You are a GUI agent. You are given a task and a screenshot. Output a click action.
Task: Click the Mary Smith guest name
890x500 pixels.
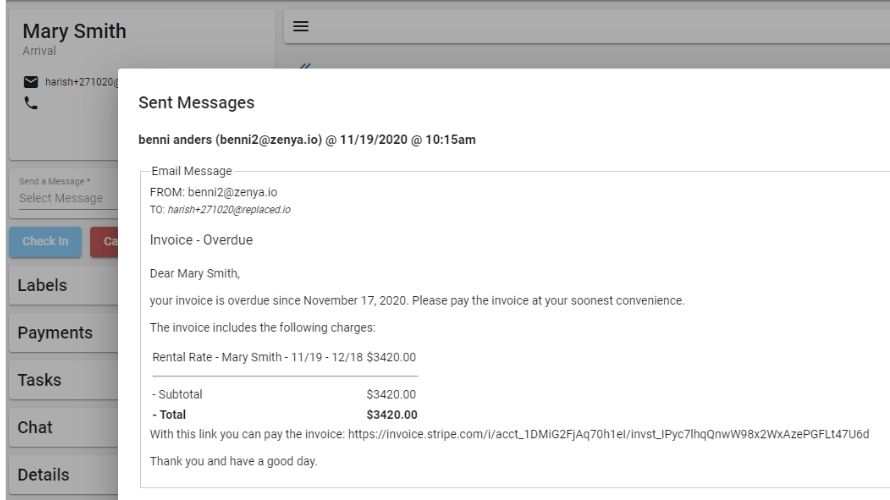pyautogui.click(x=74, y=31)
